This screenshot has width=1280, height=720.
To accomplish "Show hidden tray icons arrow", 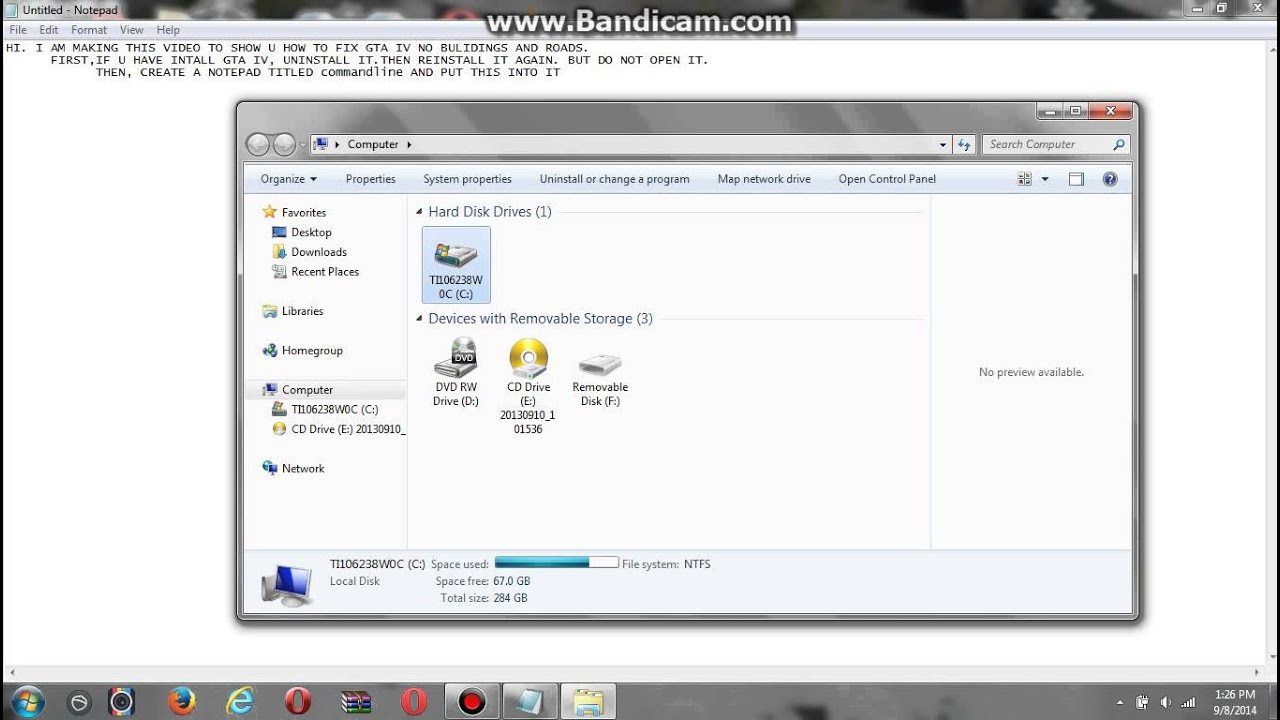I will (1119, 702).
